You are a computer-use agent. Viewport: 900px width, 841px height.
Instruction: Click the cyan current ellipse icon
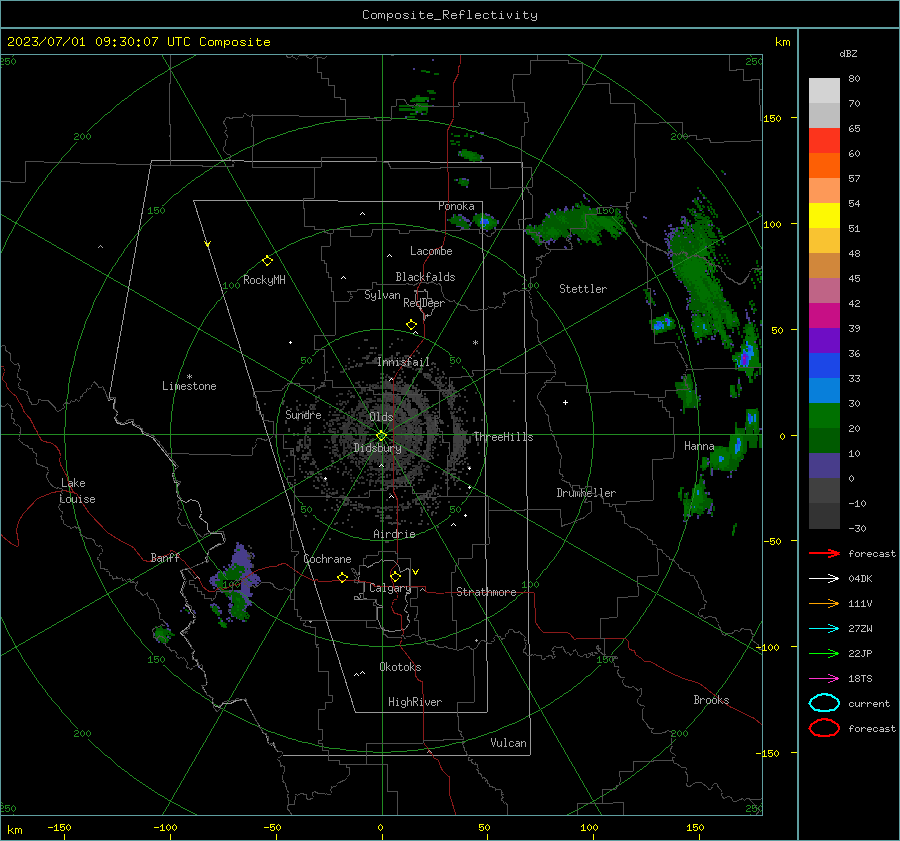pos(824,703)
